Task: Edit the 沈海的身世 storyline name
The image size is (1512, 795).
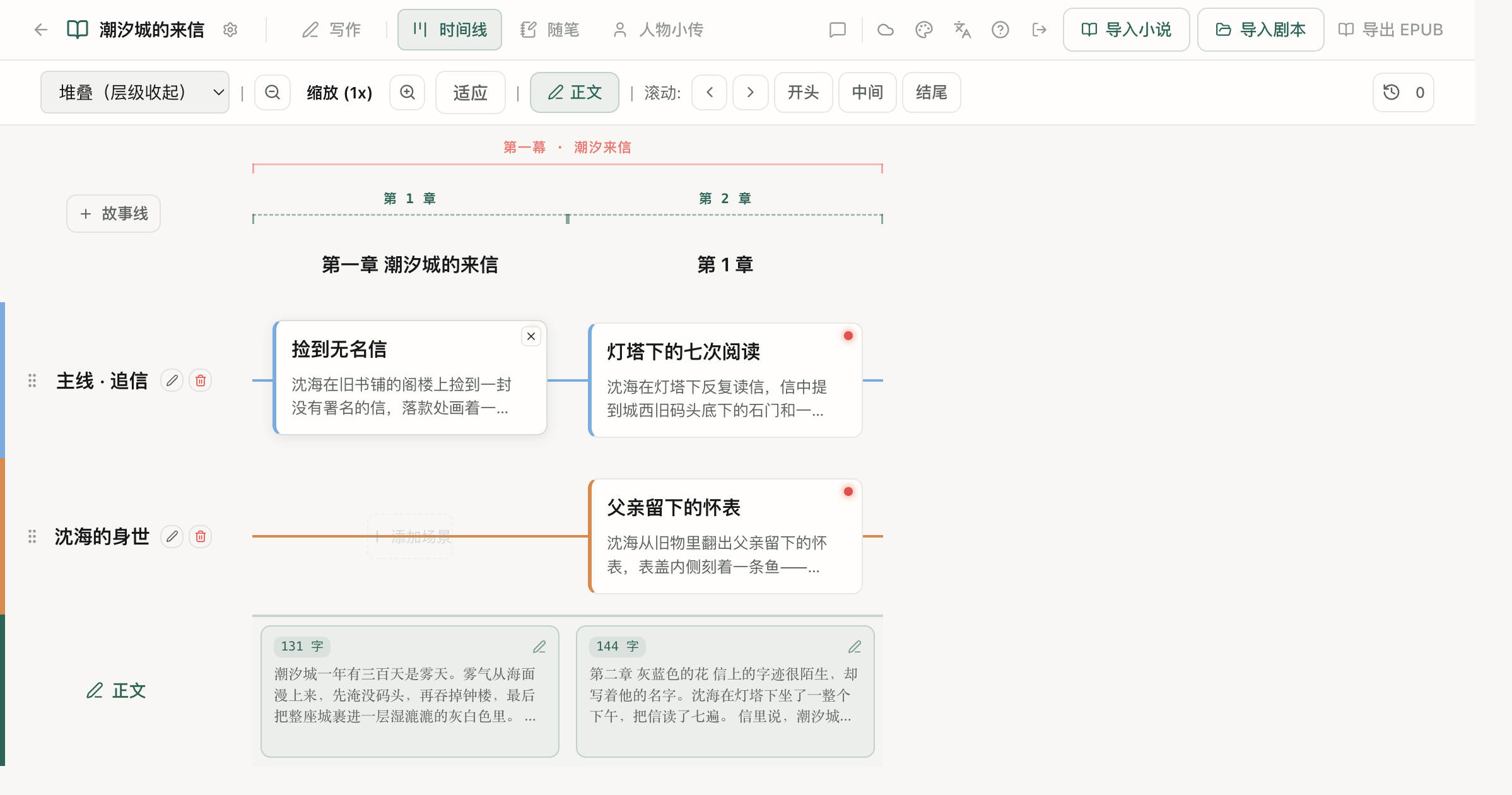Action: (172, 536)
